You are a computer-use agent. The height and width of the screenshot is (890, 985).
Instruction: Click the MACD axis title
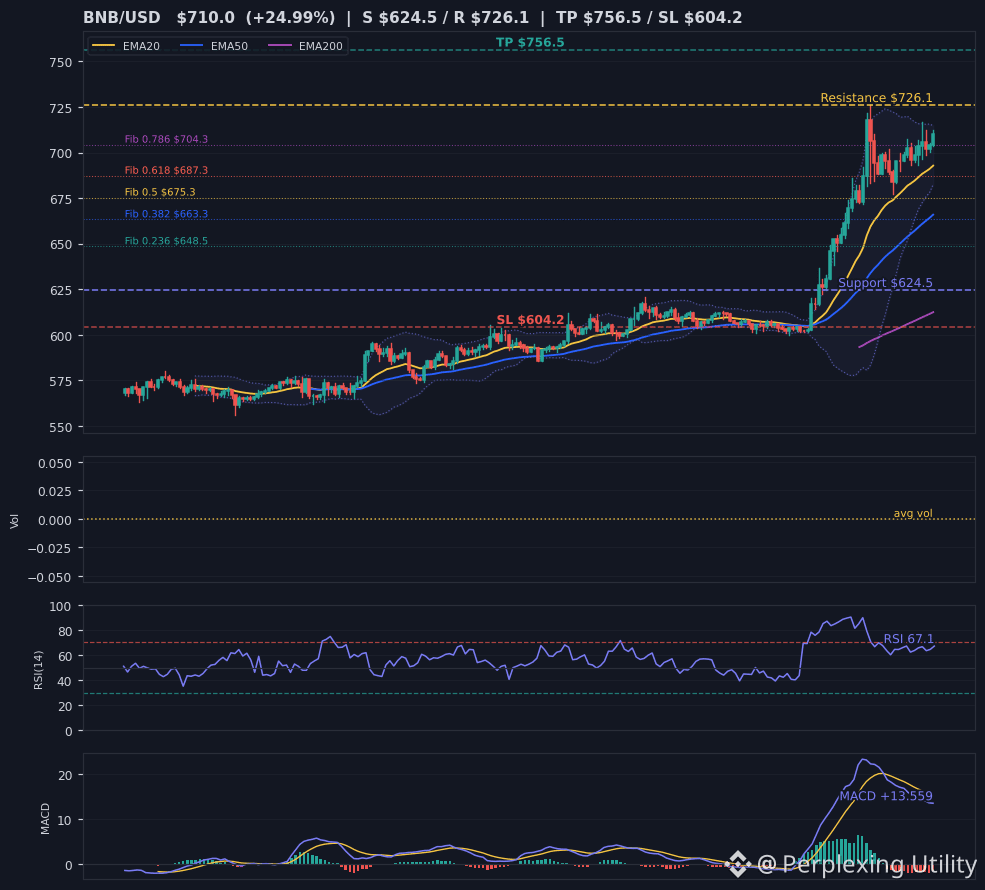click(45, 818)
